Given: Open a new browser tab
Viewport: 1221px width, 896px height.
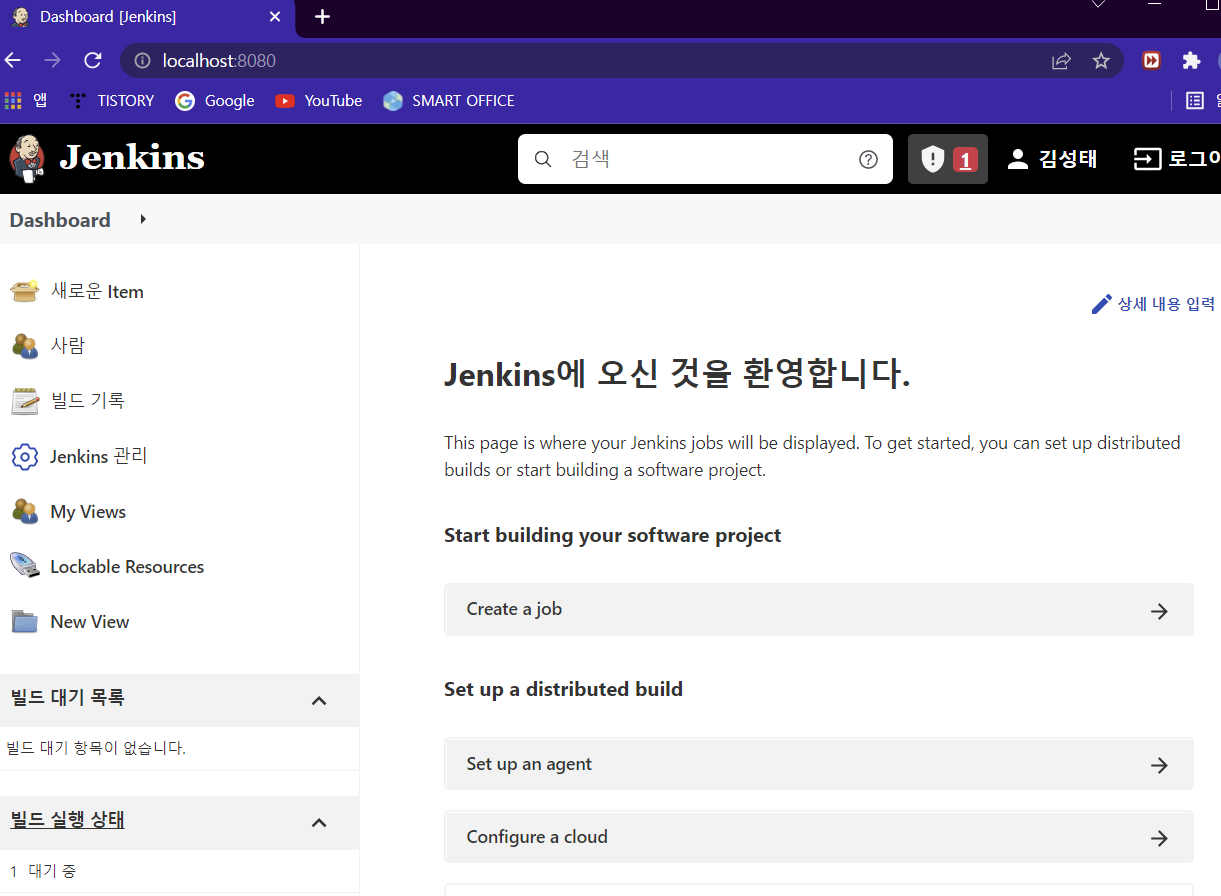Looking at the screenshot, I should coord(322,17).
